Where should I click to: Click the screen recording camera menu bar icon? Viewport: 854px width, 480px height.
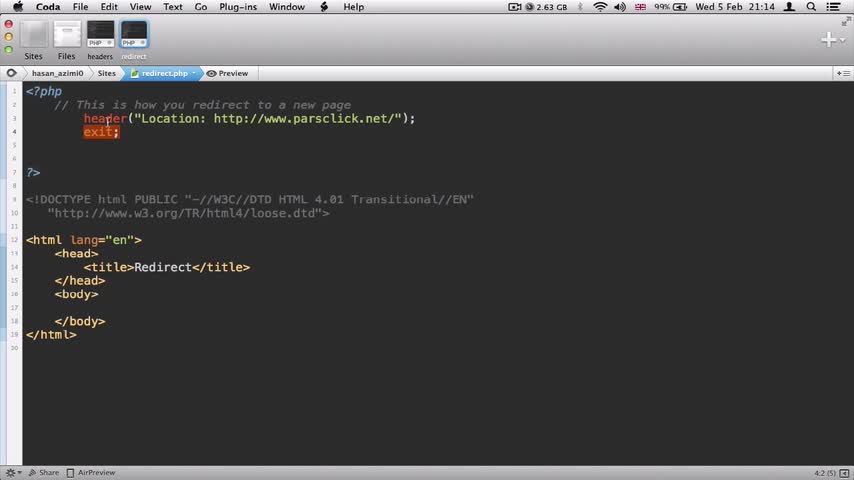tap(514, 7)
